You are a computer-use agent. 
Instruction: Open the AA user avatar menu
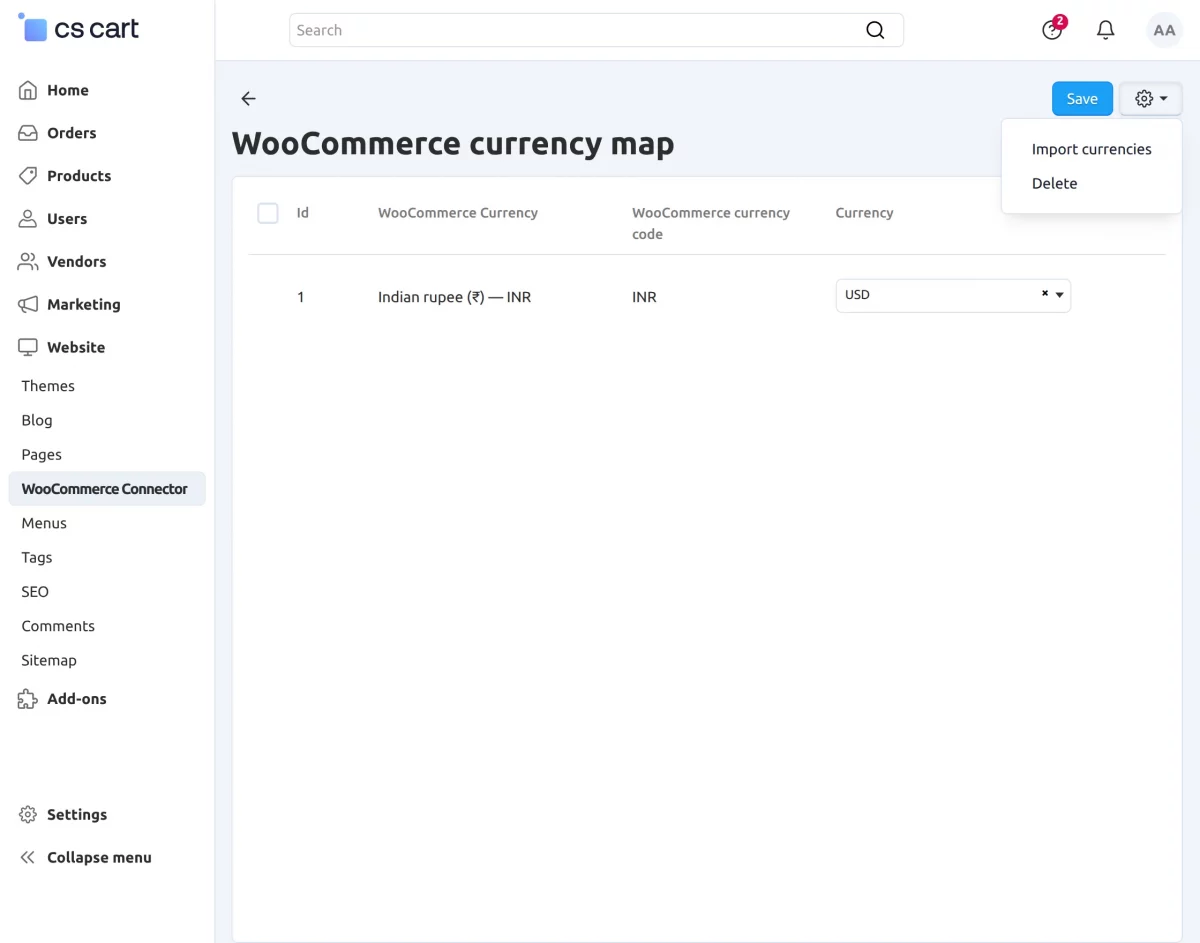[1164, 30]
